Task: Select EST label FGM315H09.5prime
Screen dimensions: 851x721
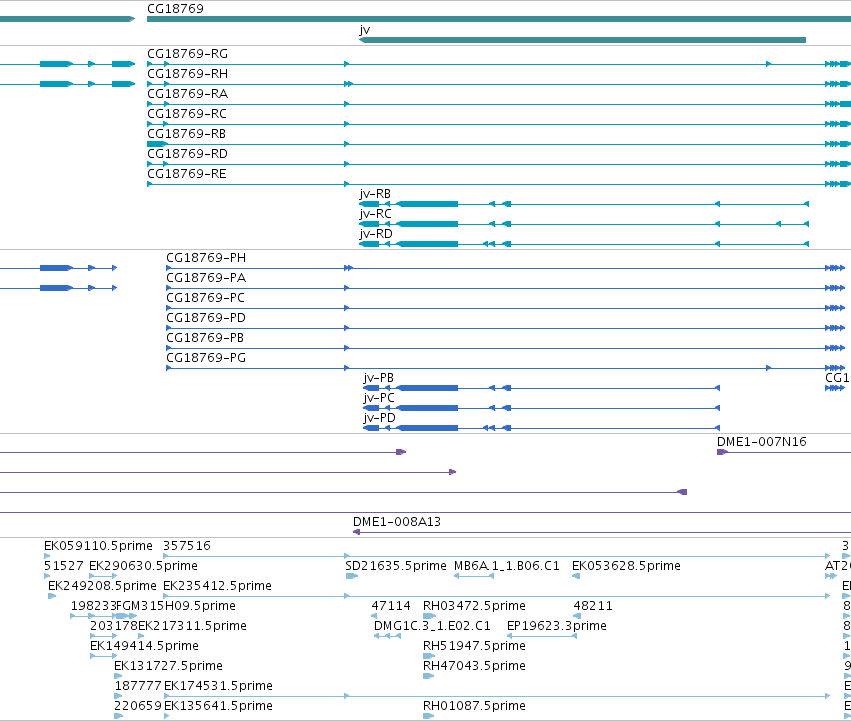Action: click(x=176, y=606)
